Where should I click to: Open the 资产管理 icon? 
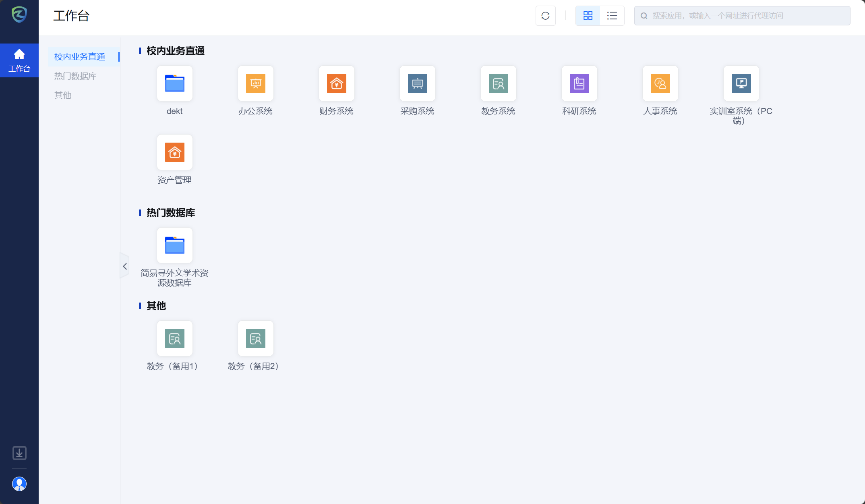(x=174, y=153)
